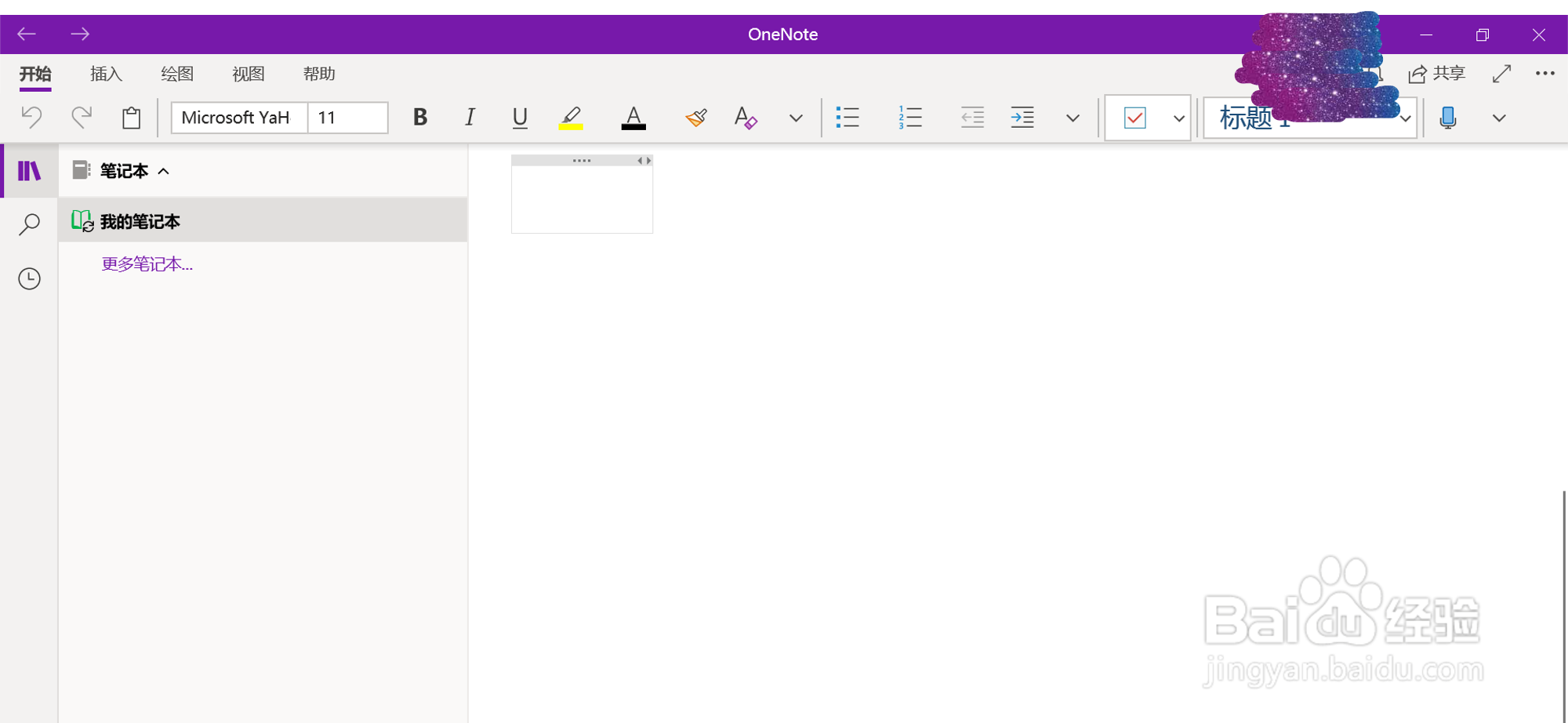Toggle italic formatting
Viewport: 1568px width, 723px height.
click(x=470, y=118)
